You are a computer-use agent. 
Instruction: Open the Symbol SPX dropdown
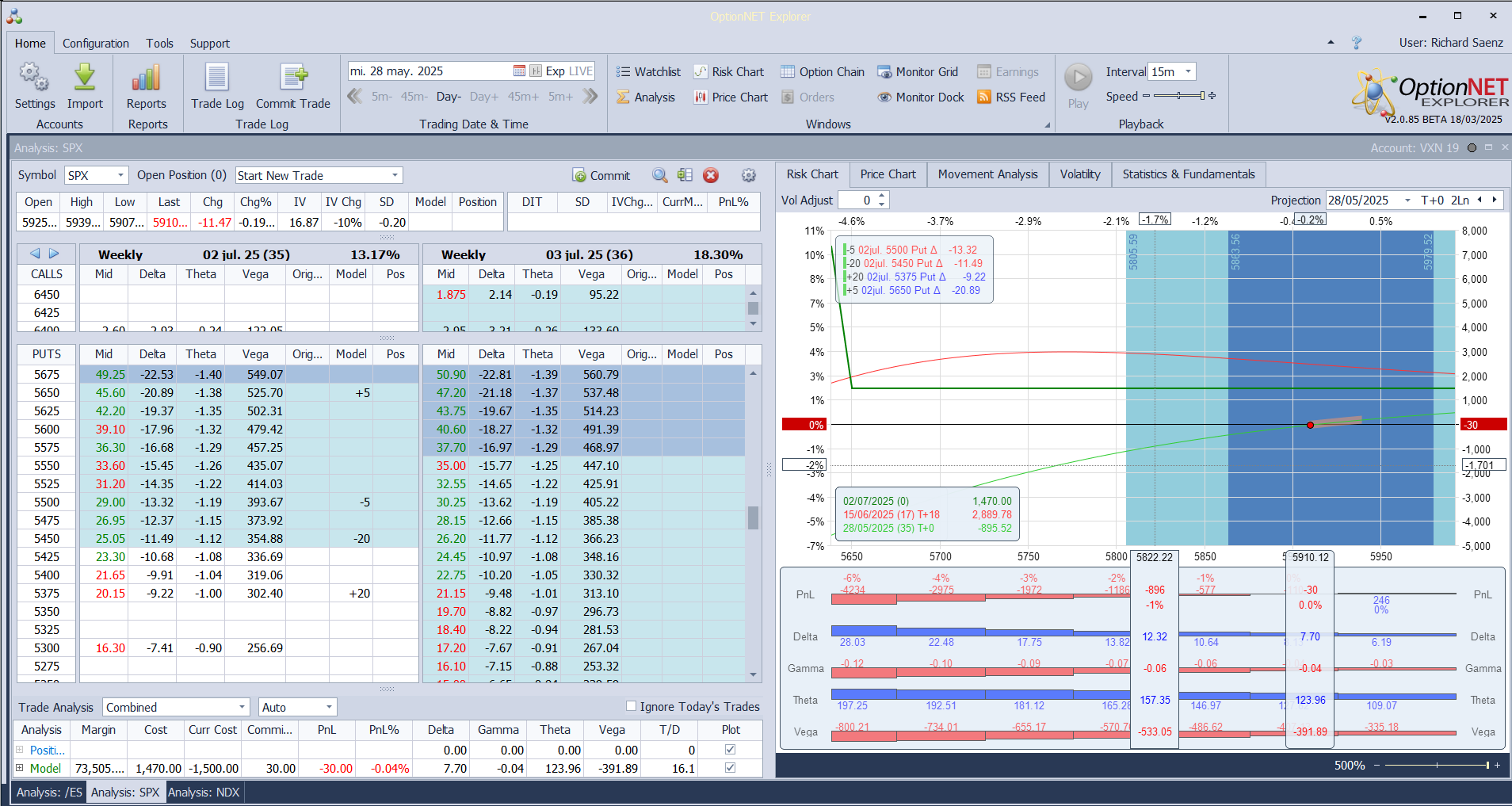(x=121, y=175)
